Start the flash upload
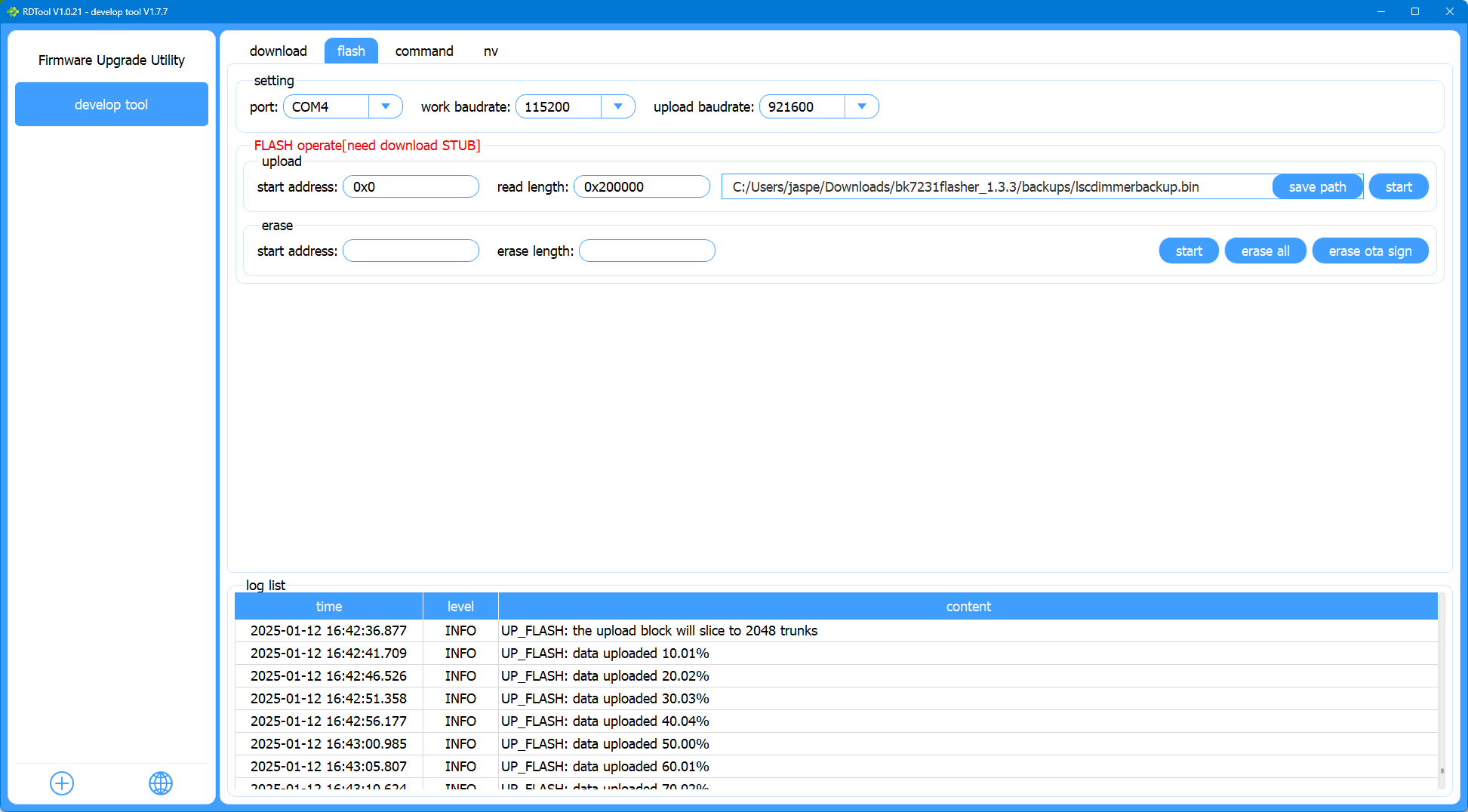Viewport: 1468px width, 812px height. coord(1399,186)
